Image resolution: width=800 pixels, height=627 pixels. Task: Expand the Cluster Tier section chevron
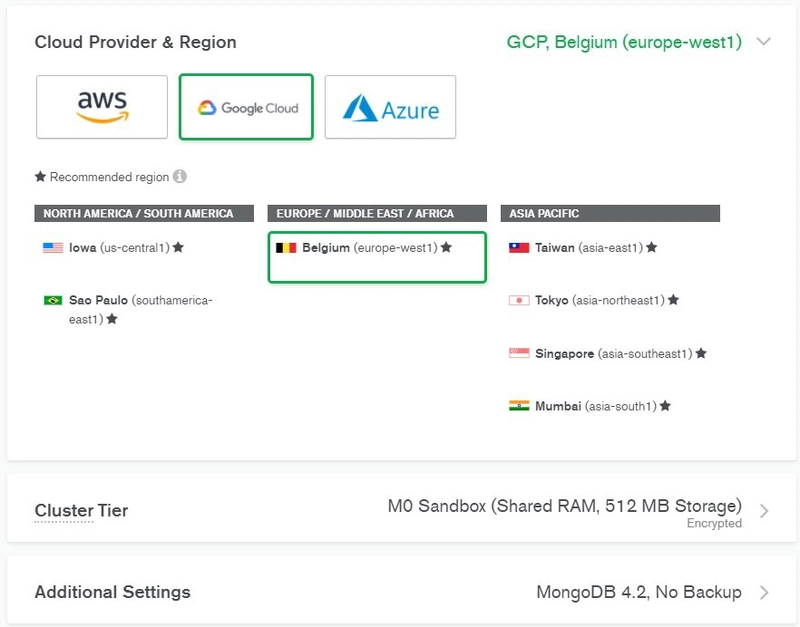(764, 511)
